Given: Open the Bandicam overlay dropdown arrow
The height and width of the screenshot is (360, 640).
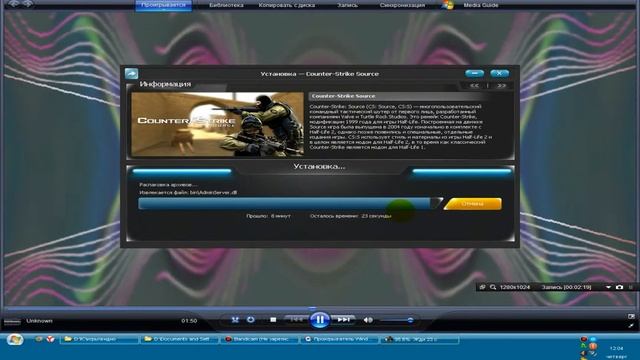Looking at the screenshot, I should point(608,287).
